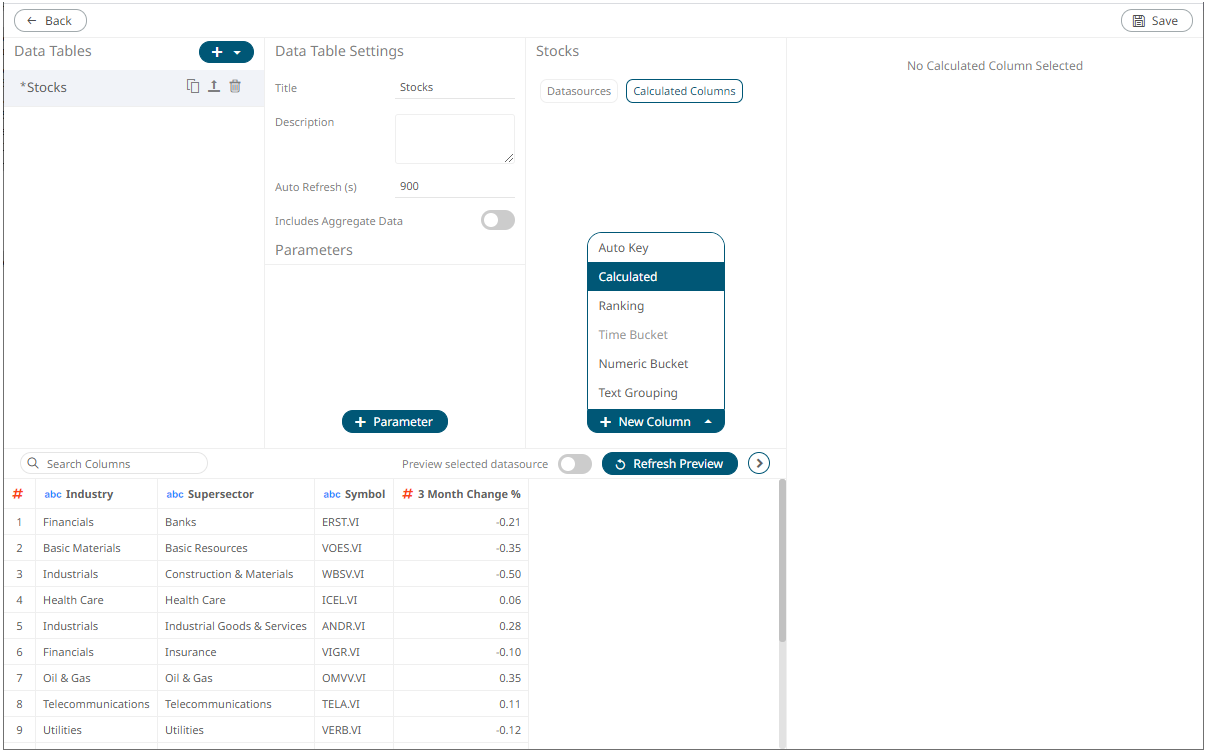Click the upload icon next to Stocks

pos(214,87)
